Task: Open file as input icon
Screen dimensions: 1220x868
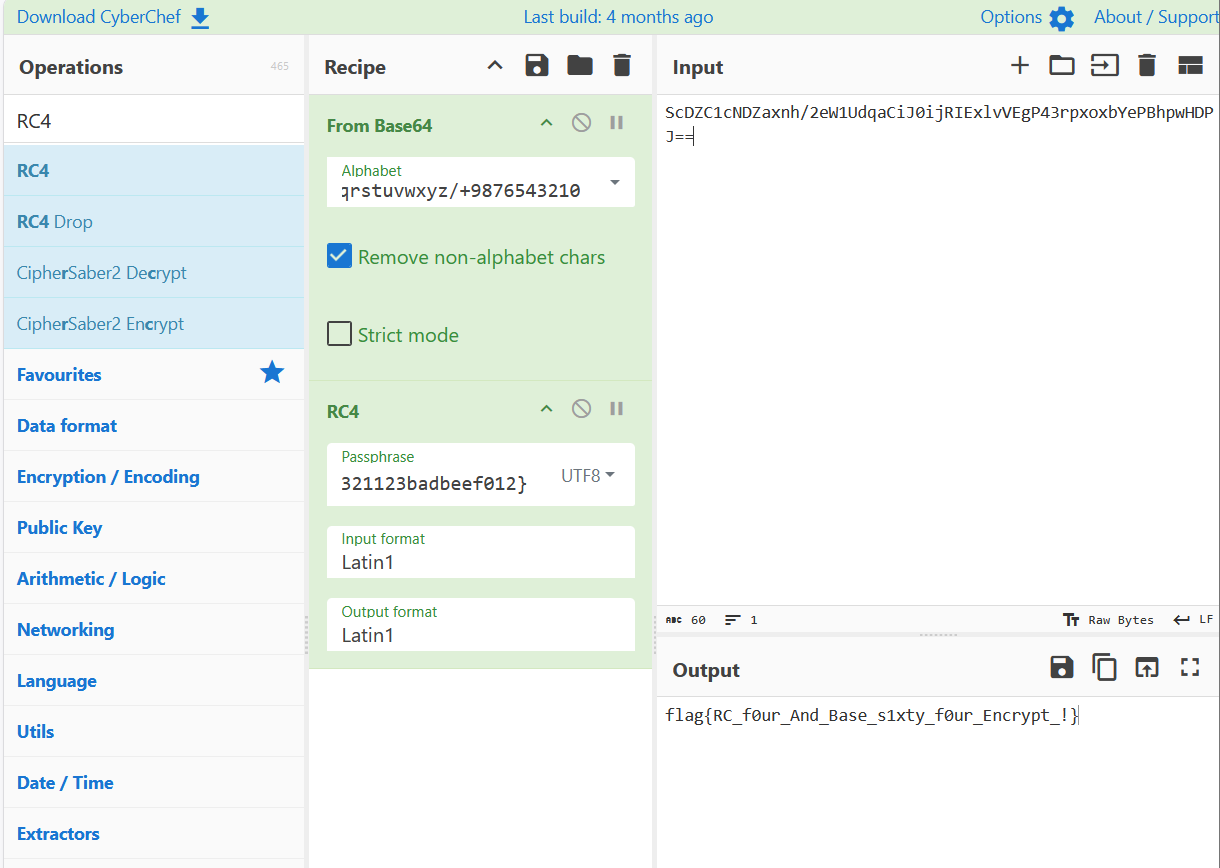Action: 1104,66
